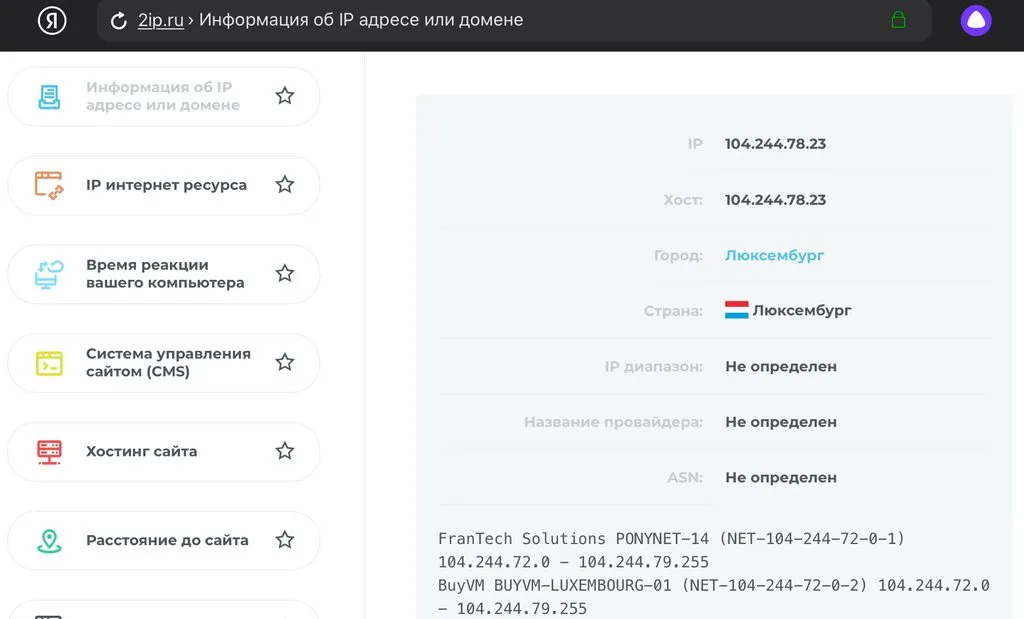Click the 'Хостинг сайта' server icon
Screen dimensions: 1024x619
[x=49, y=452]
